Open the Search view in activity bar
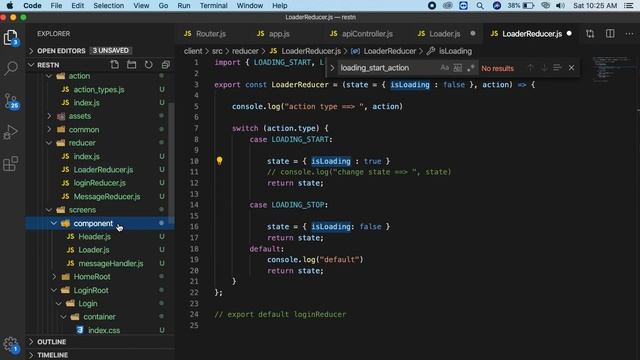640x360 pixels. tap(11, 68)
